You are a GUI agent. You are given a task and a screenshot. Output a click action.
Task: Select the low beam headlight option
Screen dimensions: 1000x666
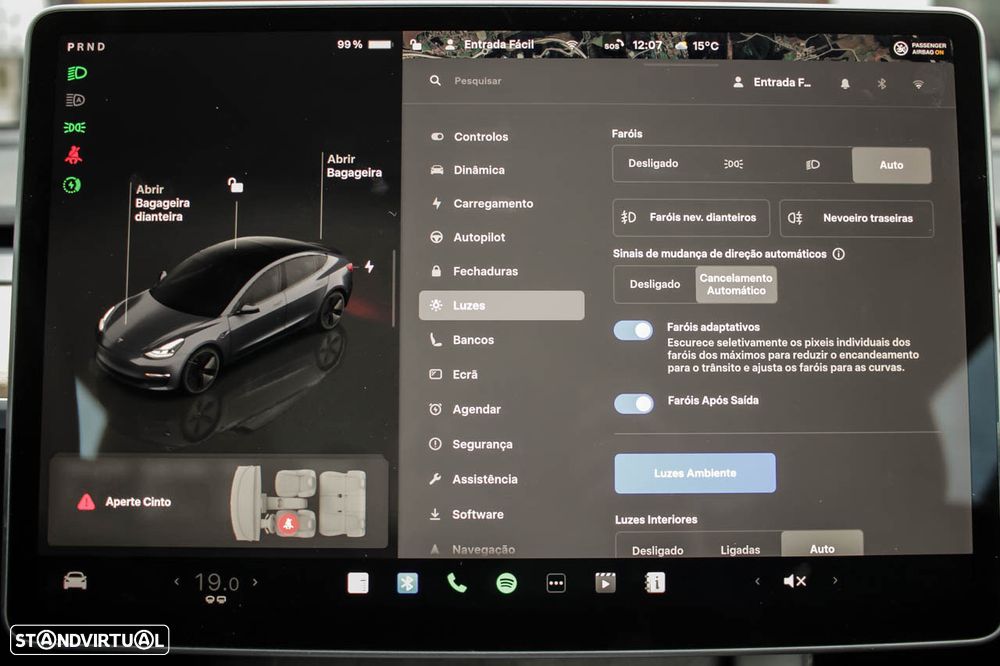tap(812, 165)
